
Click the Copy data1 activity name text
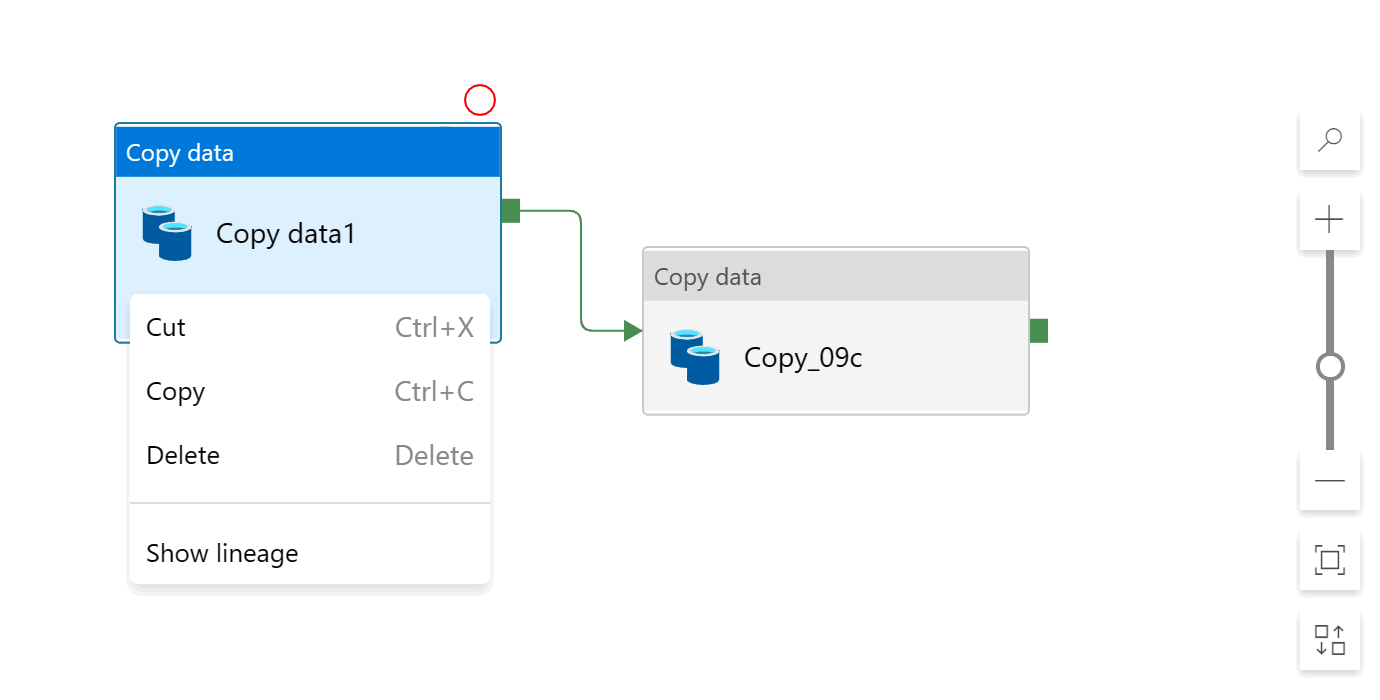click(286, 234)
